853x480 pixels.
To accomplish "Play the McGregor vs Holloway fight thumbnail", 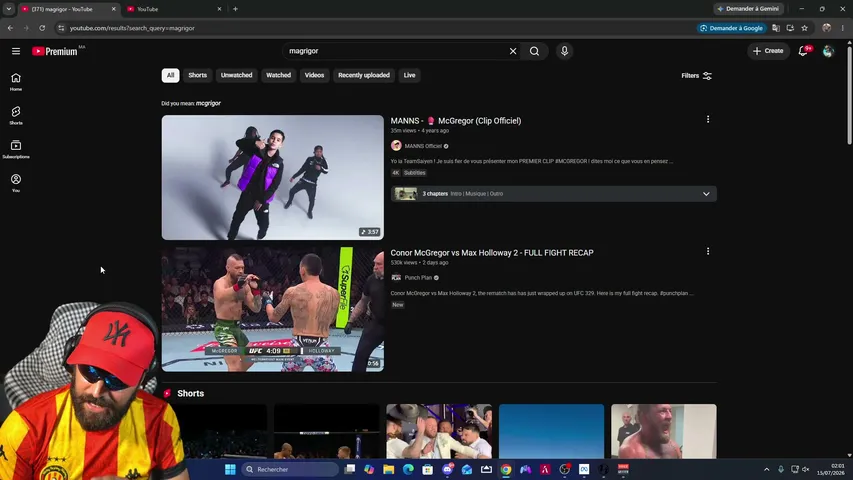I will coord(273,309).
